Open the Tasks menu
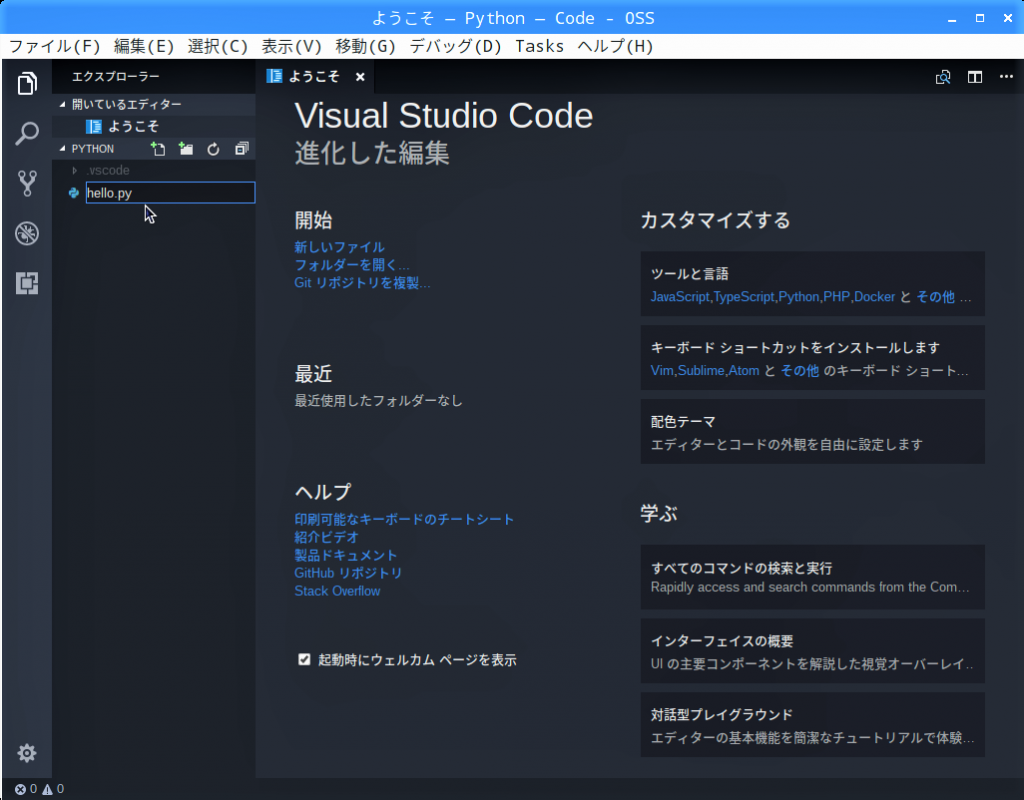The image size is (1024, 800). [539, 46]
